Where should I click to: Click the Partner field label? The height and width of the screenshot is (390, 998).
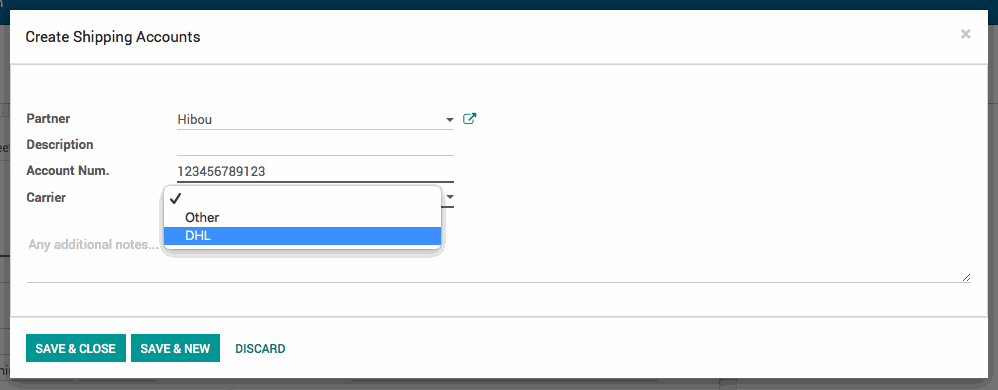click(48, 119)
